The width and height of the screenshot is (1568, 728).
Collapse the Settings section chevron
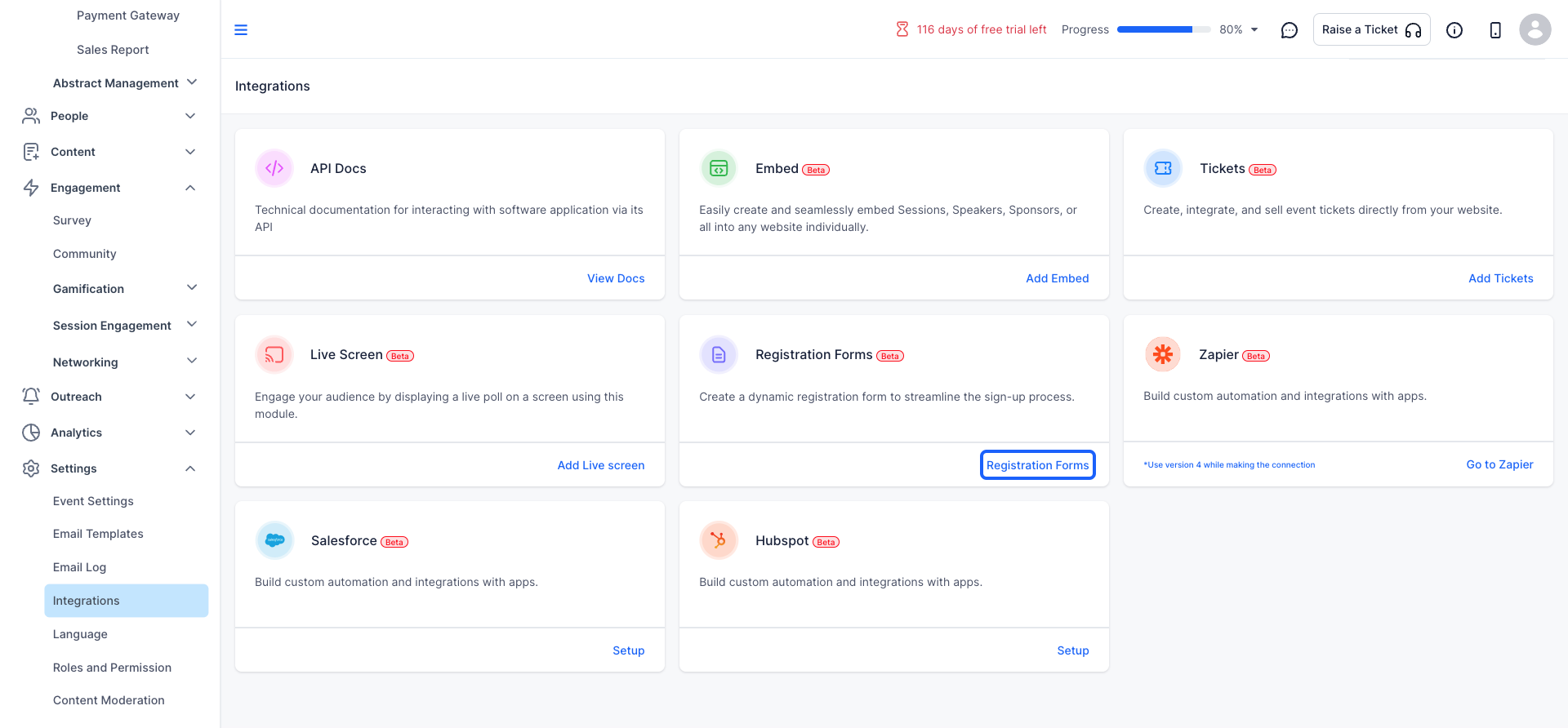coord(190,468)
